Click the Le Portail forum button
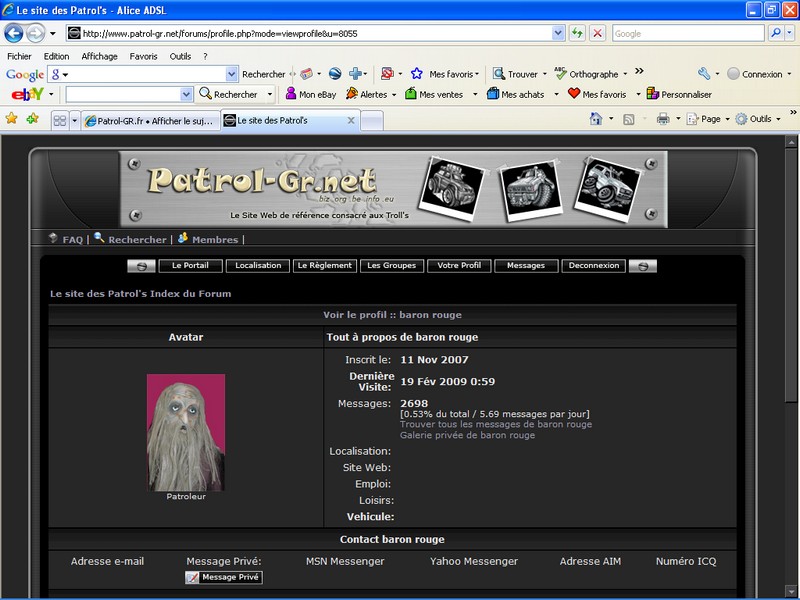This screenshot has width=800, height=600. click(190, 265)
